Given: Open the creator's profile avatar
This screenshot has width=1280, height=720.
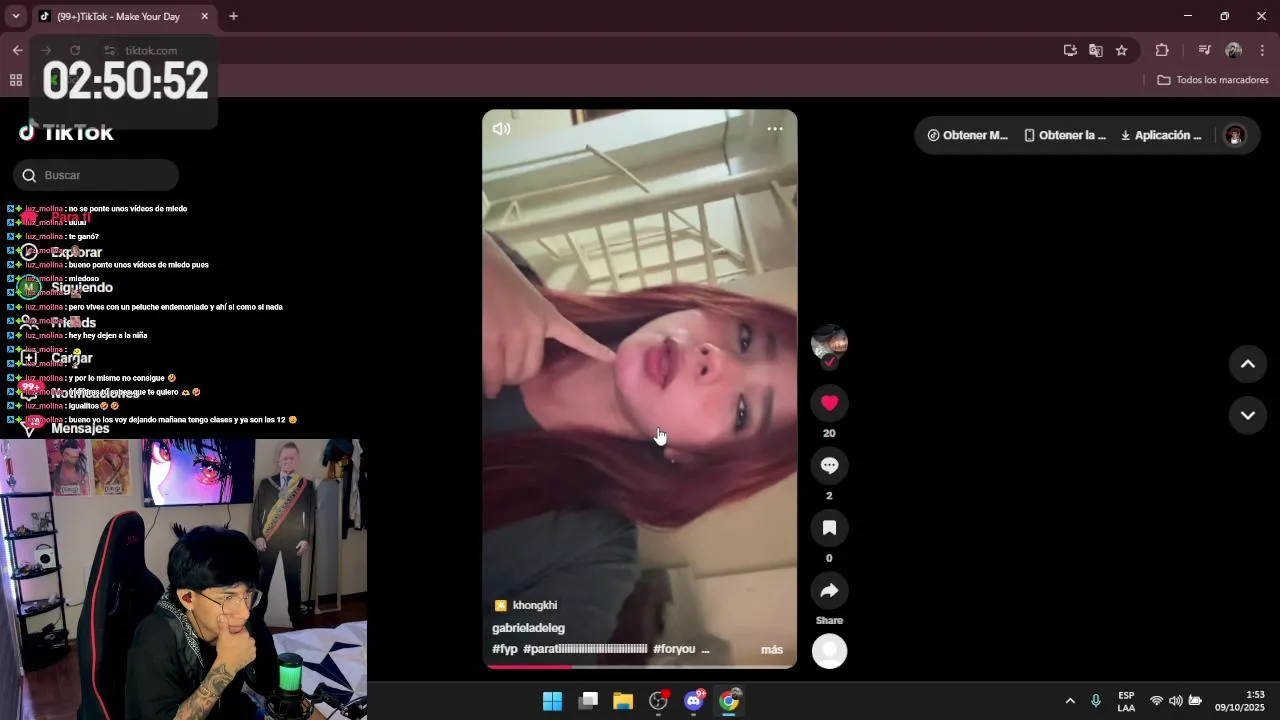Looking at the screenshot, I should click(x=829, y=343).
